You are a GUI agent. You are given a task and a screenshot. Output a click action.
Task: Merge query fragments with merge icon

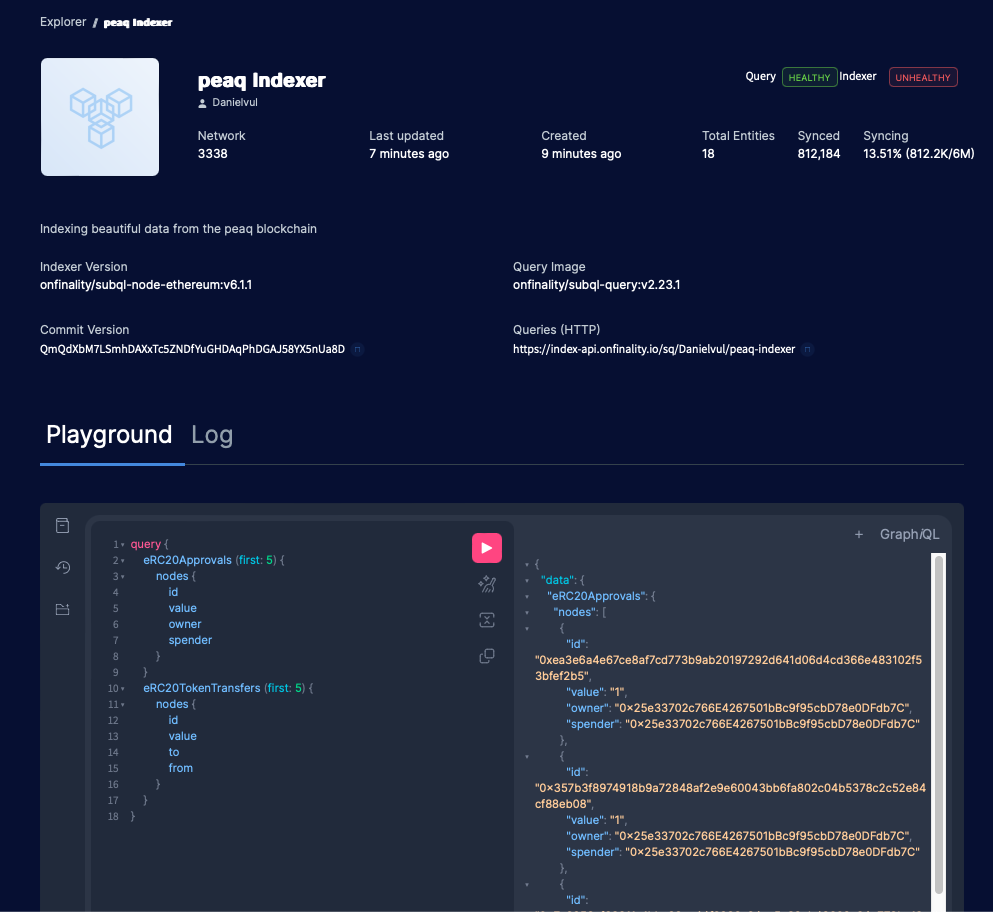[487, 620]
